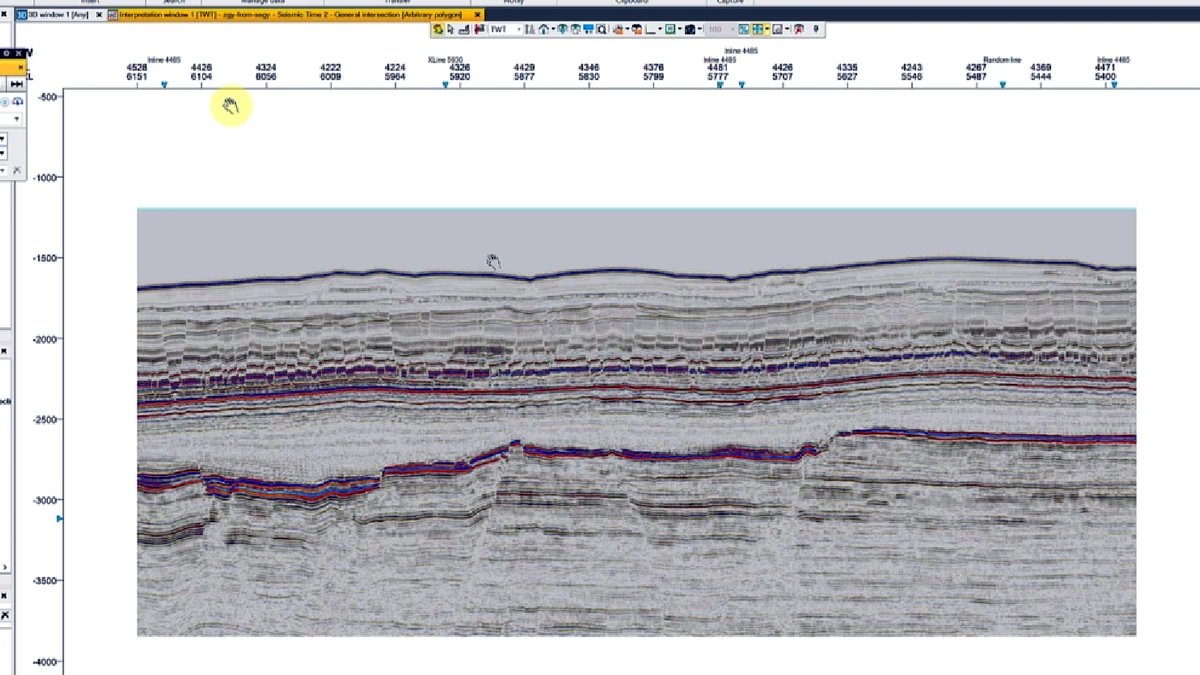Expand the arrow next to the home icon

point(553,29)
